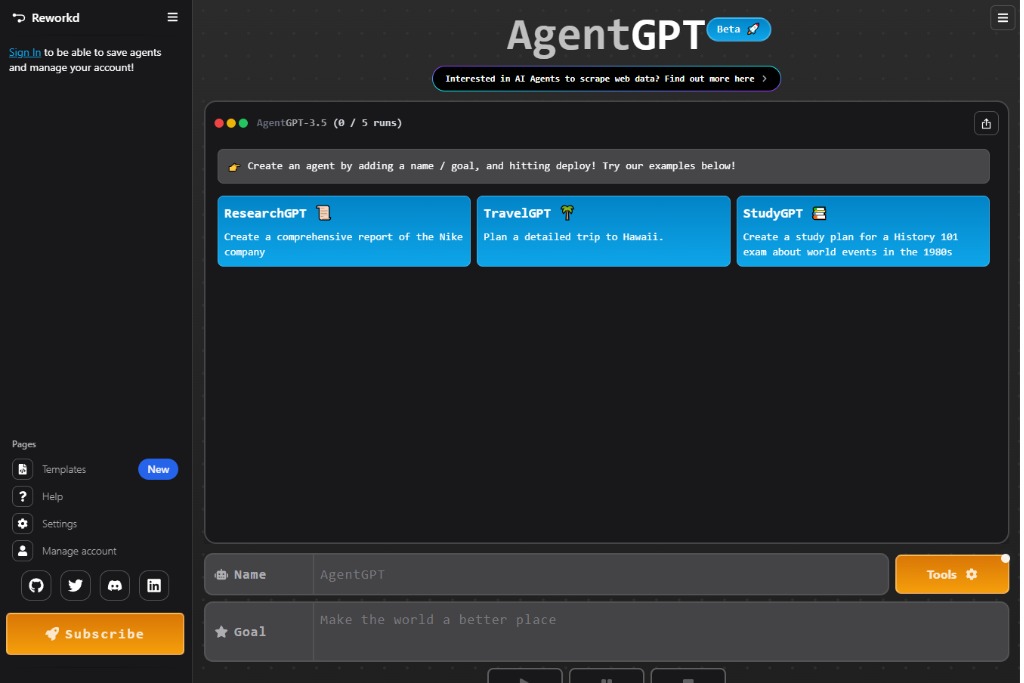Viewport: 1024px width, 683px height.
Task: Open the Reworkd sidebar hamburger menu
Action: point(171,17)
